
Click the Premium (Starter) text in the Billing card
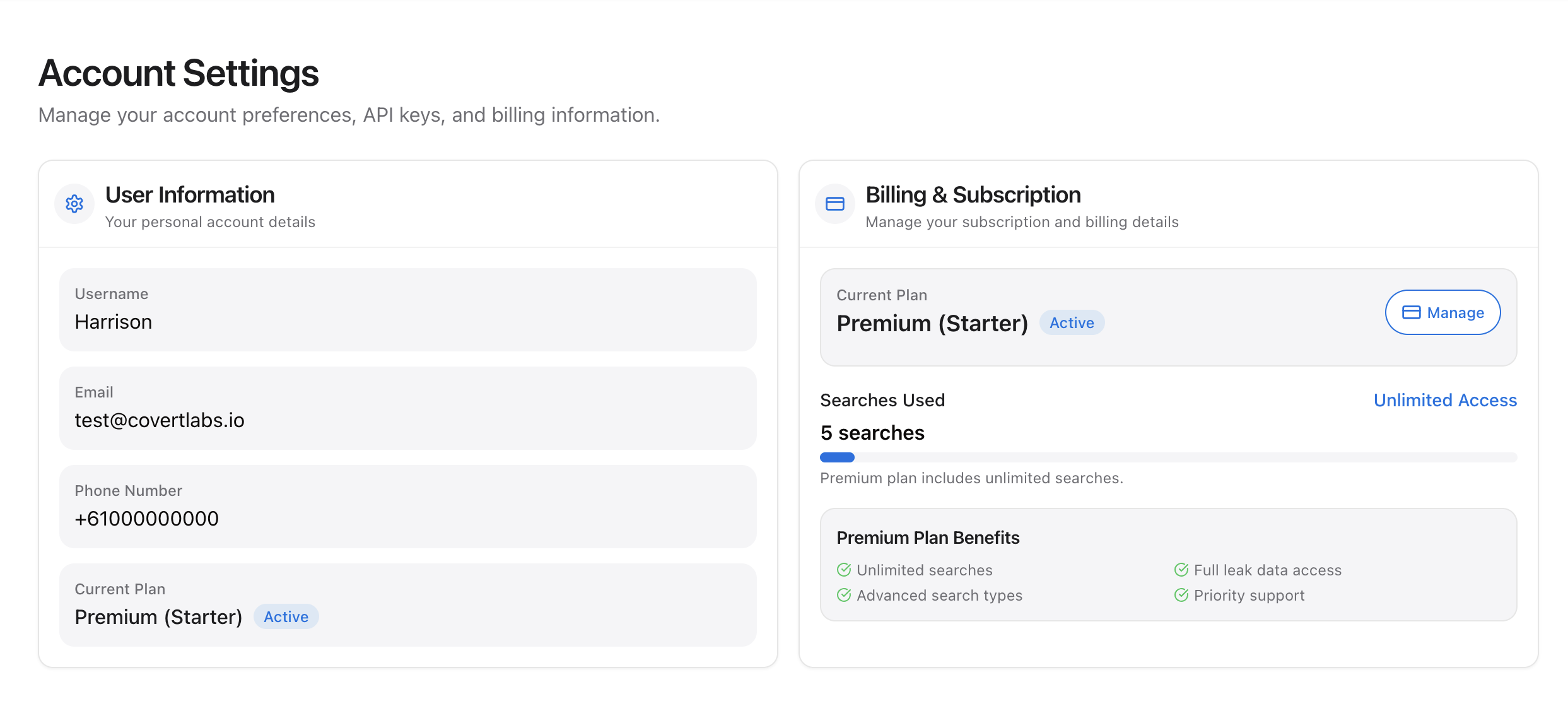(x=932, y=323)
